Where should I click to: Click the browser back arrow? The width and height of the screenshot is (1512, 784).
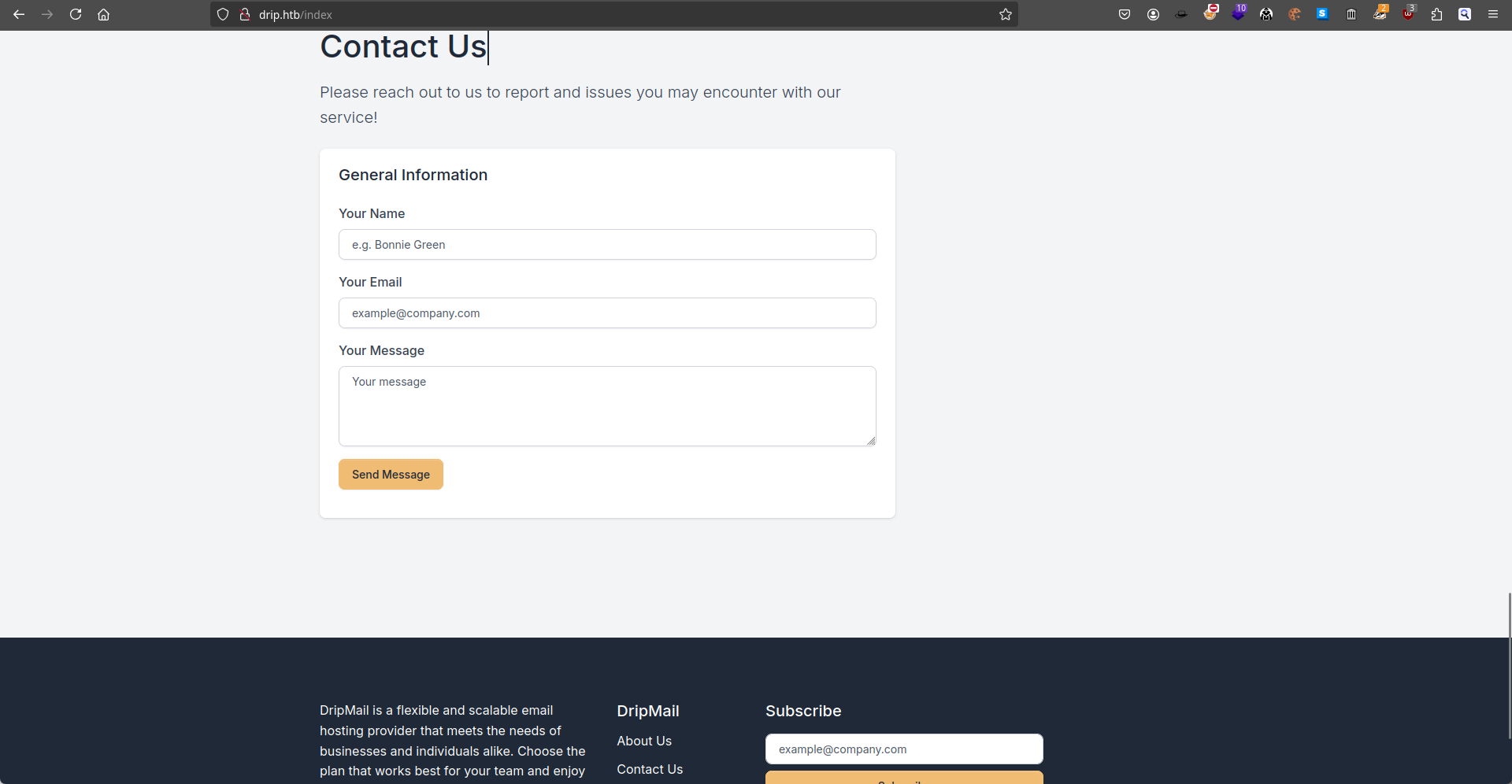[x=19, y=14]
